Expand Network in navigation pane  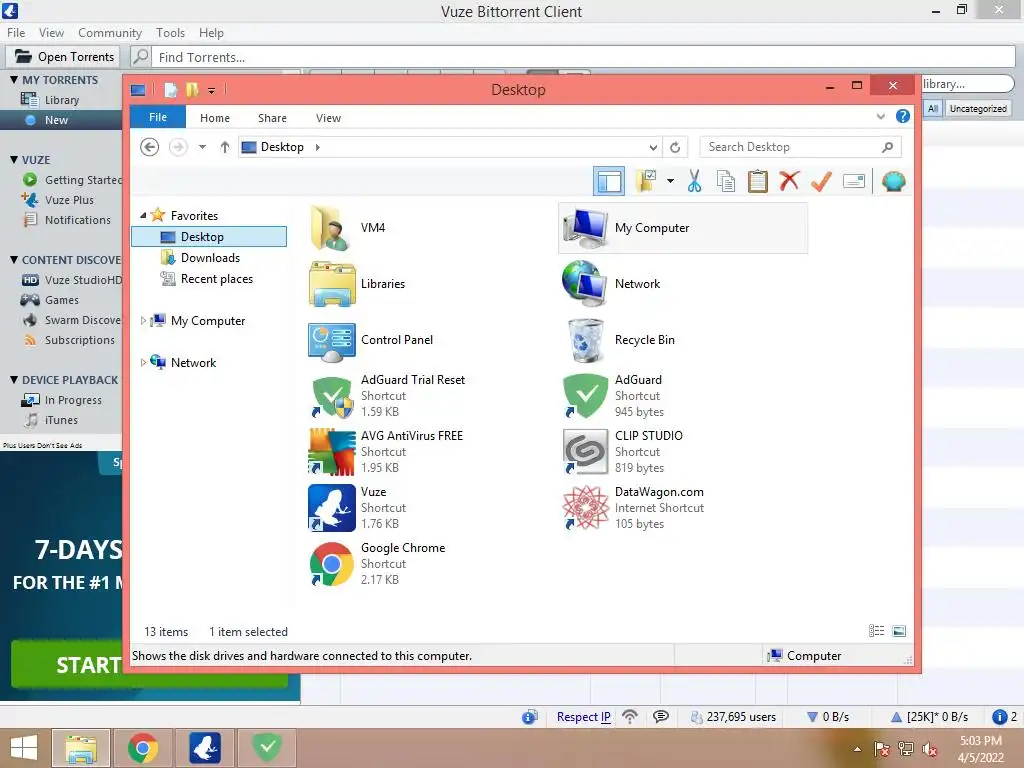(143, 362)
